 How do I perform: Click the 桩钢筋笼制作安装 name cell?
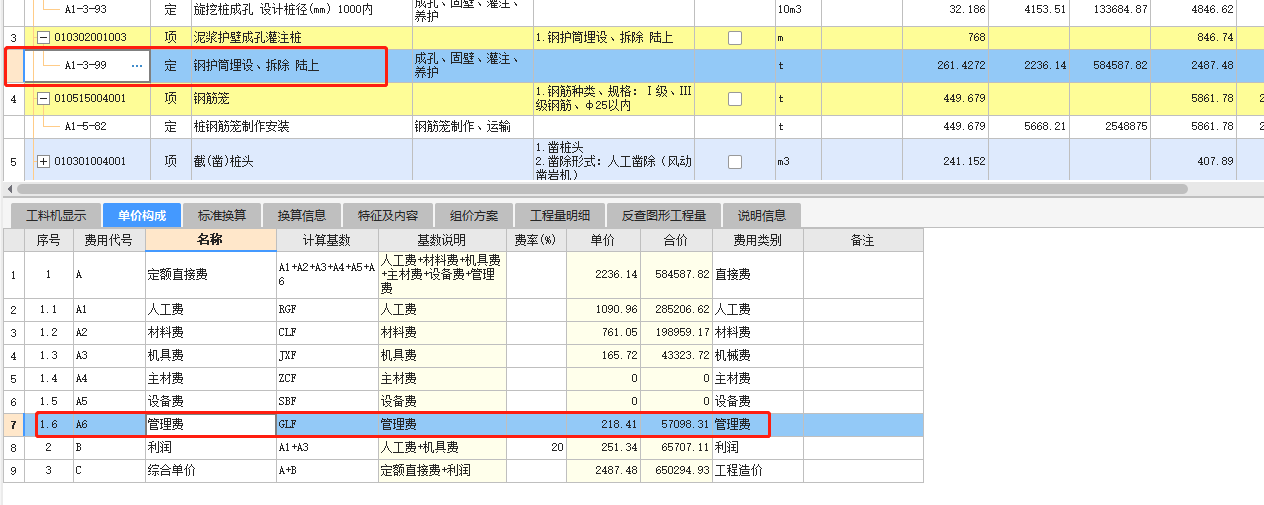click(x=300, y=127)
